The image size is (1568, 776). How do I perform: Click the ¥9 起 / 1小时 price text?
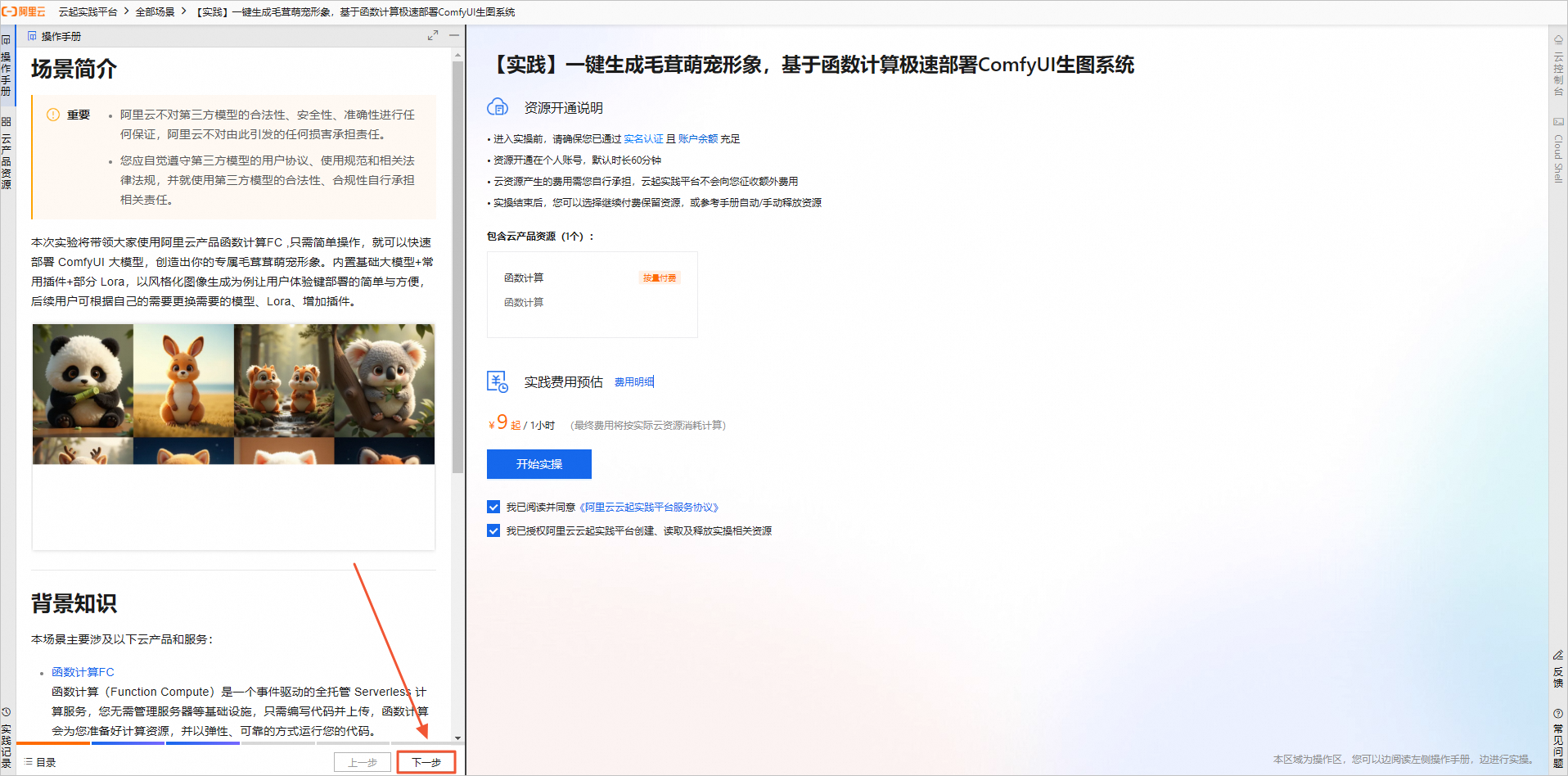[x=521, y=423]
